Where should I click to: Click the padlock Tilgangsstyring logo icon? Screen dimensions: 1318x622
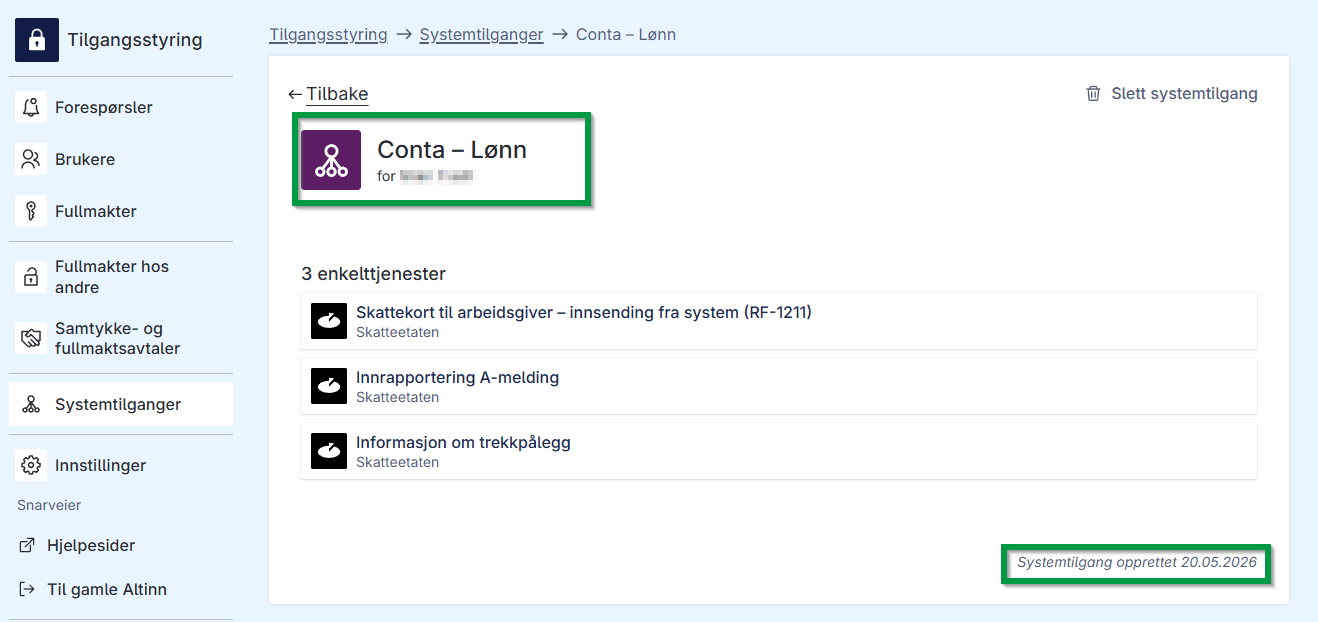pyautogui.click(x=37, y=40)
